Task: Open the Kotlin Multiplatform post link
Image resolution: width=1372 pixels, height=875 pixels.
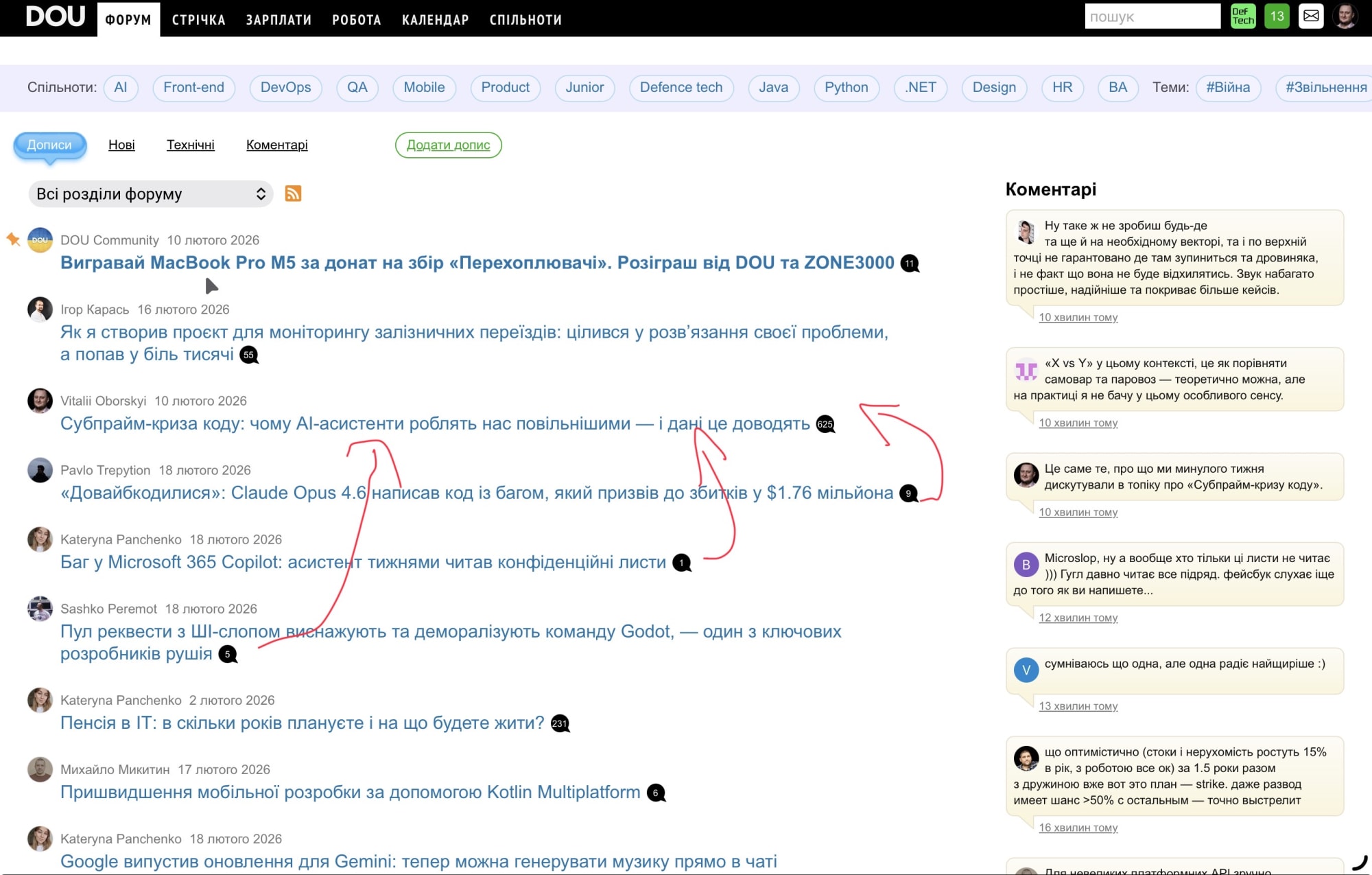Action: [350, 792]
